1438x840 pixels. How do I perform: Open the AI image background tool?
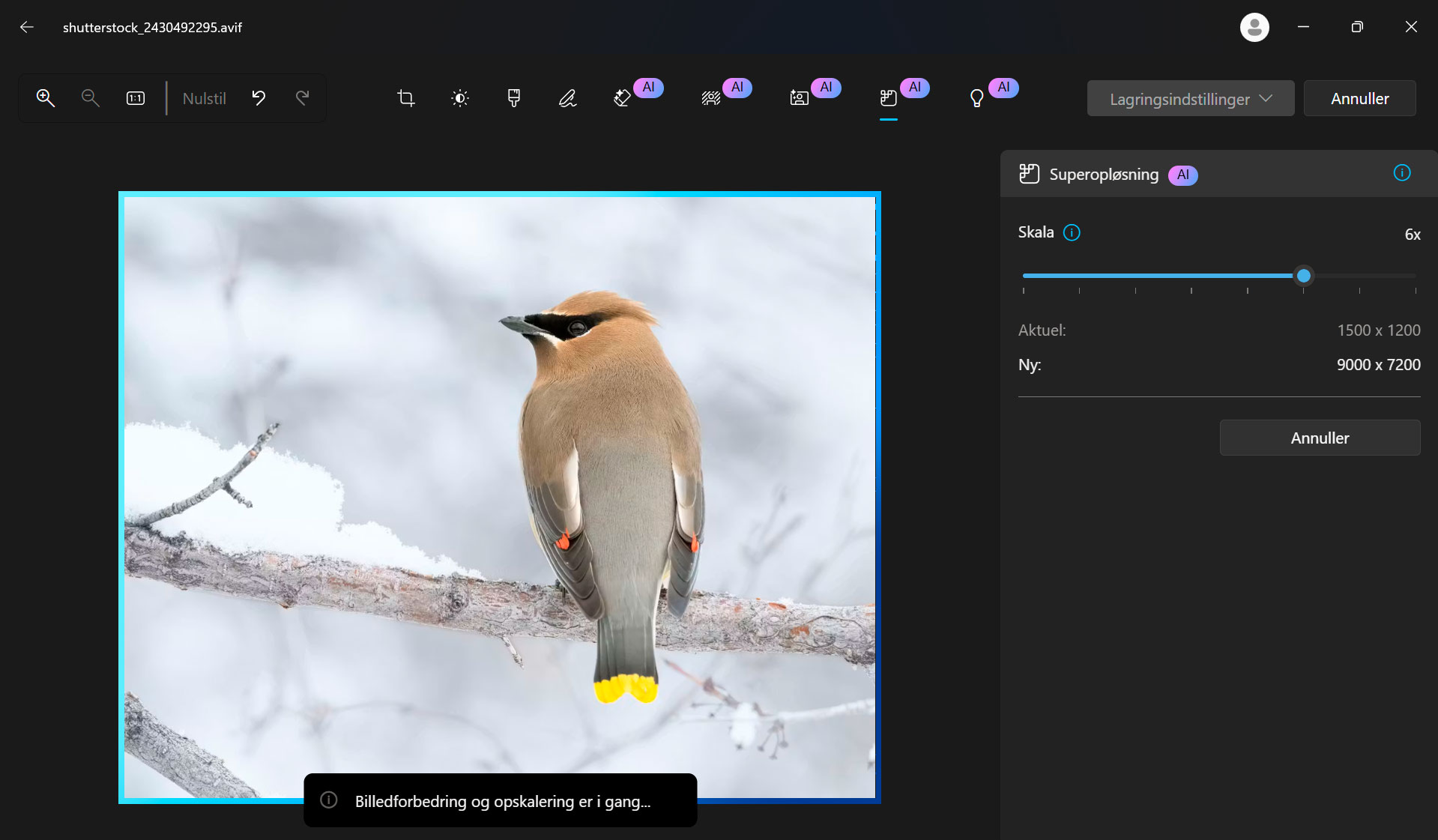pos(800,98)
